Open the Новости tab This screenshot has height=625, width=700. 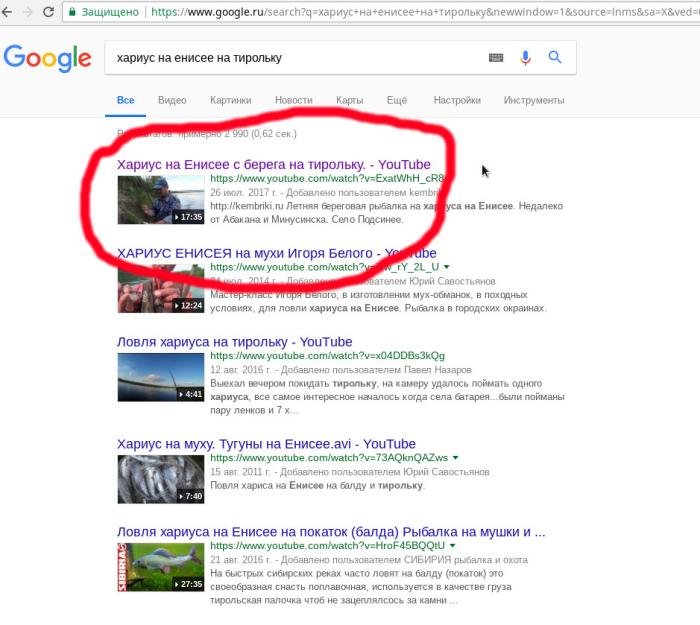coord(293,100)
